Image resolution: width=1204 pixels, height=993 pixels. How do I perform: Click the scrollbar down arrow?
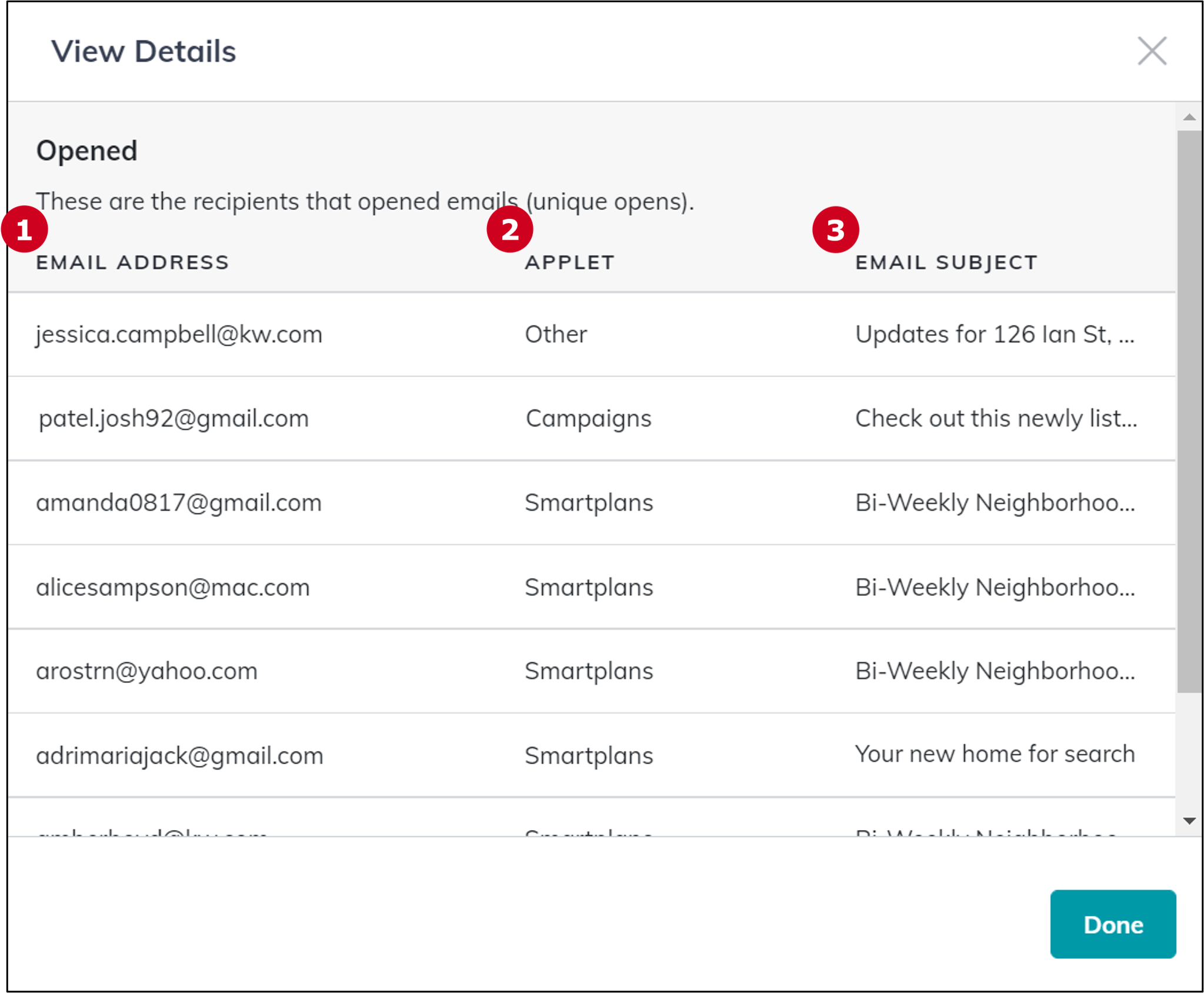click(1189, 821)
